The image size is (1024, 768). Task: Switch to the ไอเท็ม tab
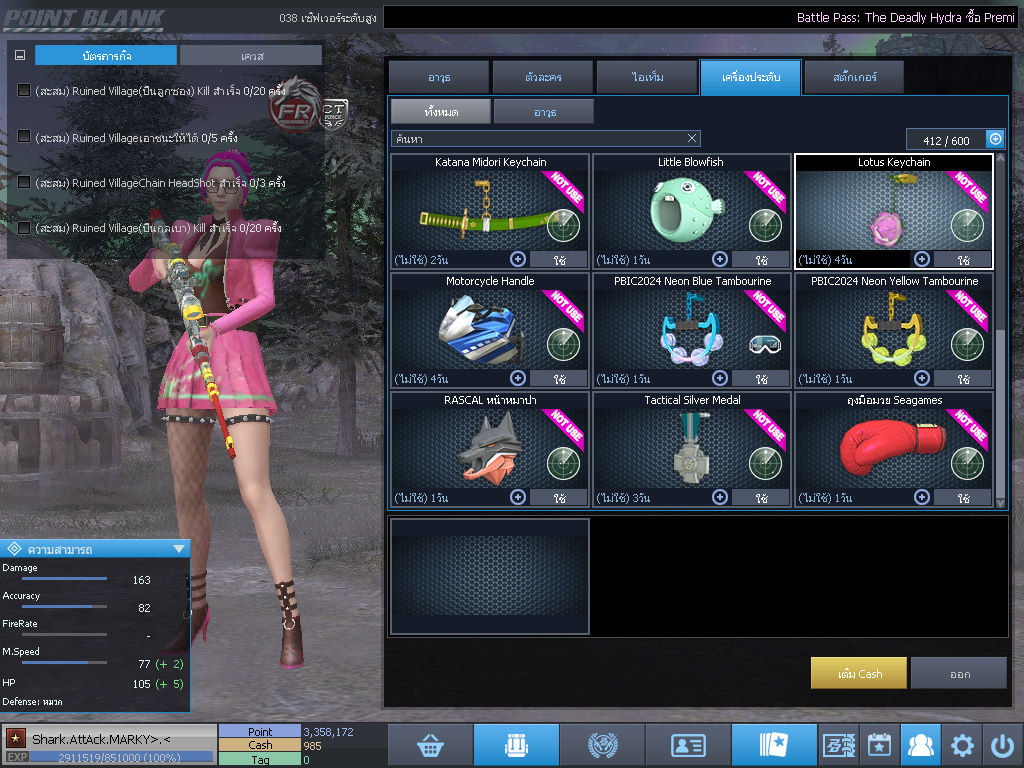pos(647,77)
